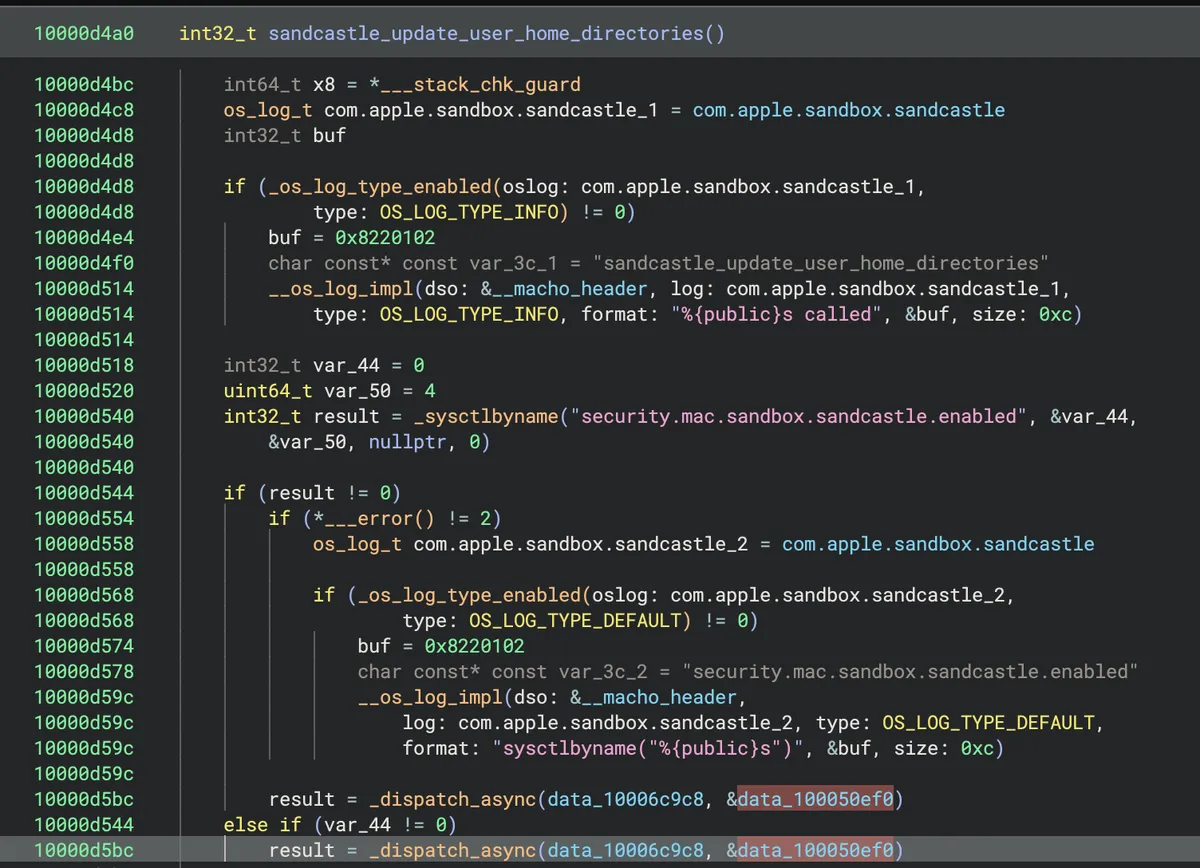This screenshot has width=1200, height=868.
Task: Click the nullptr argument in sysctlbyname call
Action: point(407,442)
